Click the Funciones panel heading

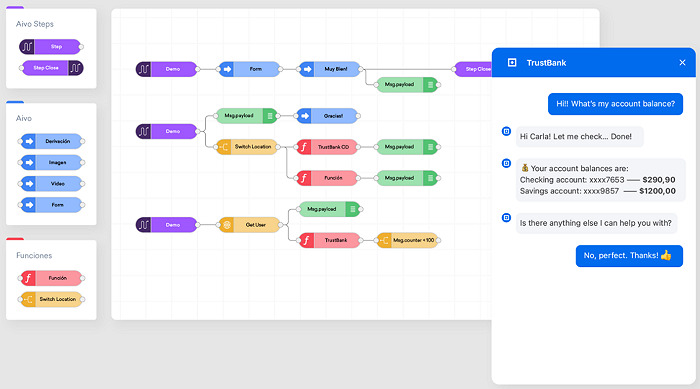pyautogui.click(x=34, y=255)
